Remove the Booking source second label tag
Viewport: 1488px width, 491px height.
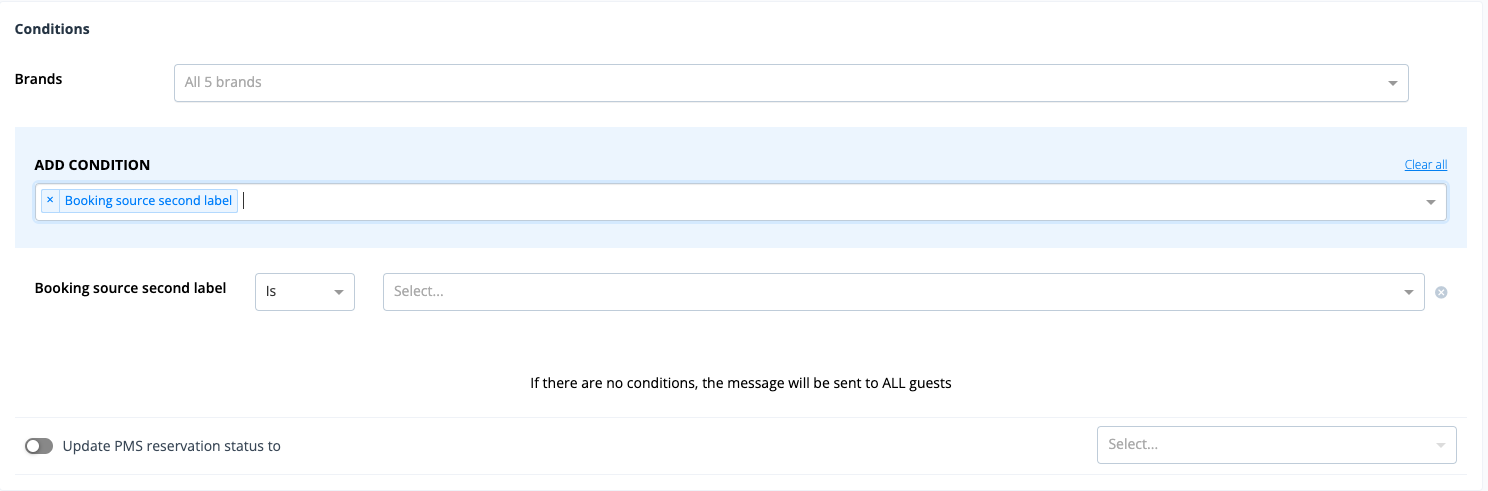point(50,200)
